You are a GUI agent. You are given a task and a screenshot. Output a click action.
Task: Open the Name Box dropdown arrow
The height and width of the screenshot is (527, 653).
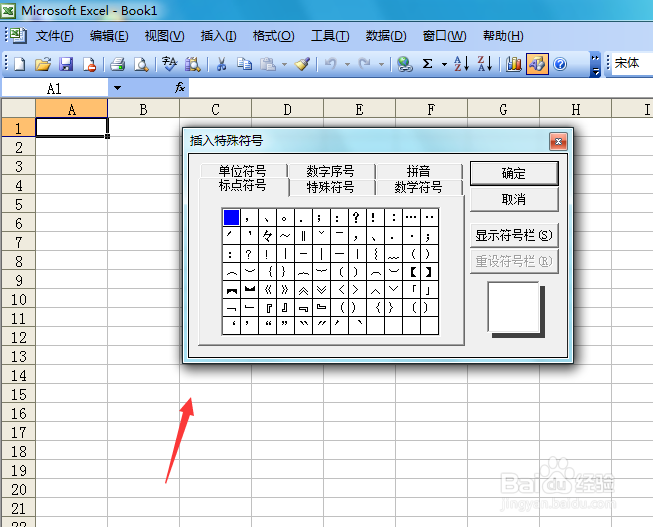(x=117, y=88)
